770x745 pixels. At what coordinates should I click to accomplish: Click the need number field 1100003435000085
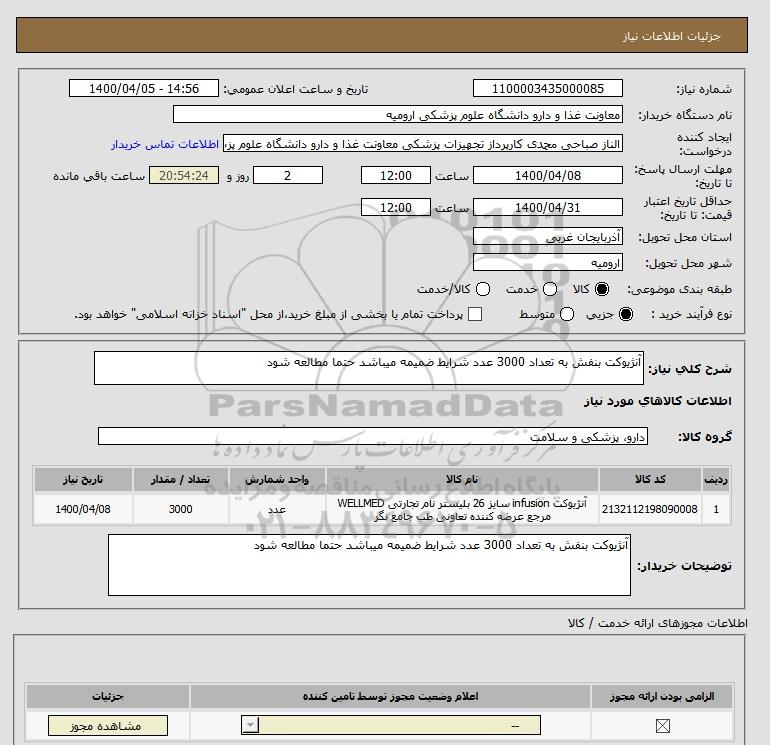tap(546, 88)
